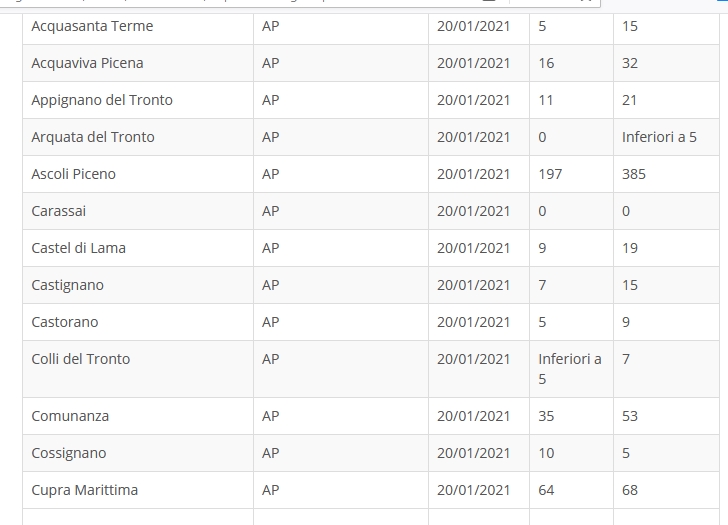728x525 pixels.
Task: Click the Cossignano row name
Action: (x=138, y=453)
